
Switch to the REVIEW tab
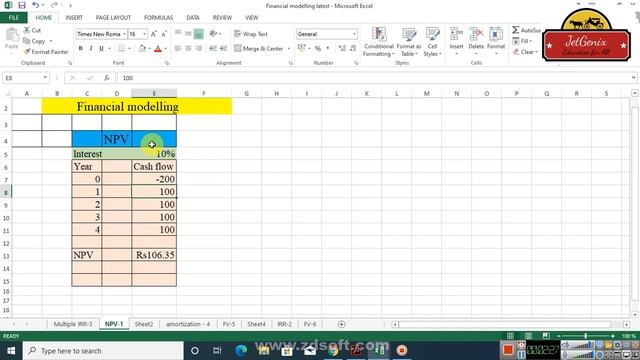click(222, 18)
